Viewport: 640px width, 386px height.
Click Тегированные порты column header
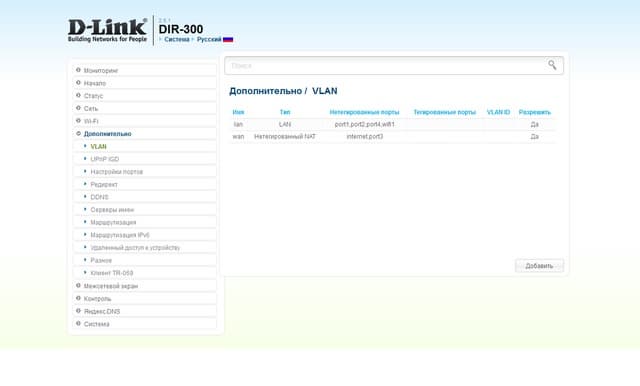[444, 112]
